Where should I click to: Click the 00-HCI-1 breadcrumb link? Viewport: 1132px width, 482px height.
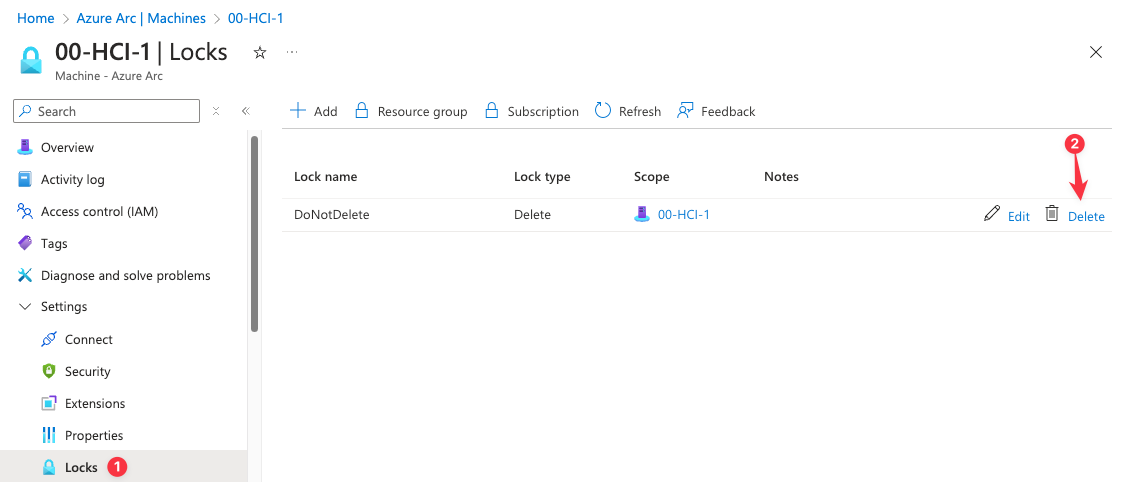[256, 18]
